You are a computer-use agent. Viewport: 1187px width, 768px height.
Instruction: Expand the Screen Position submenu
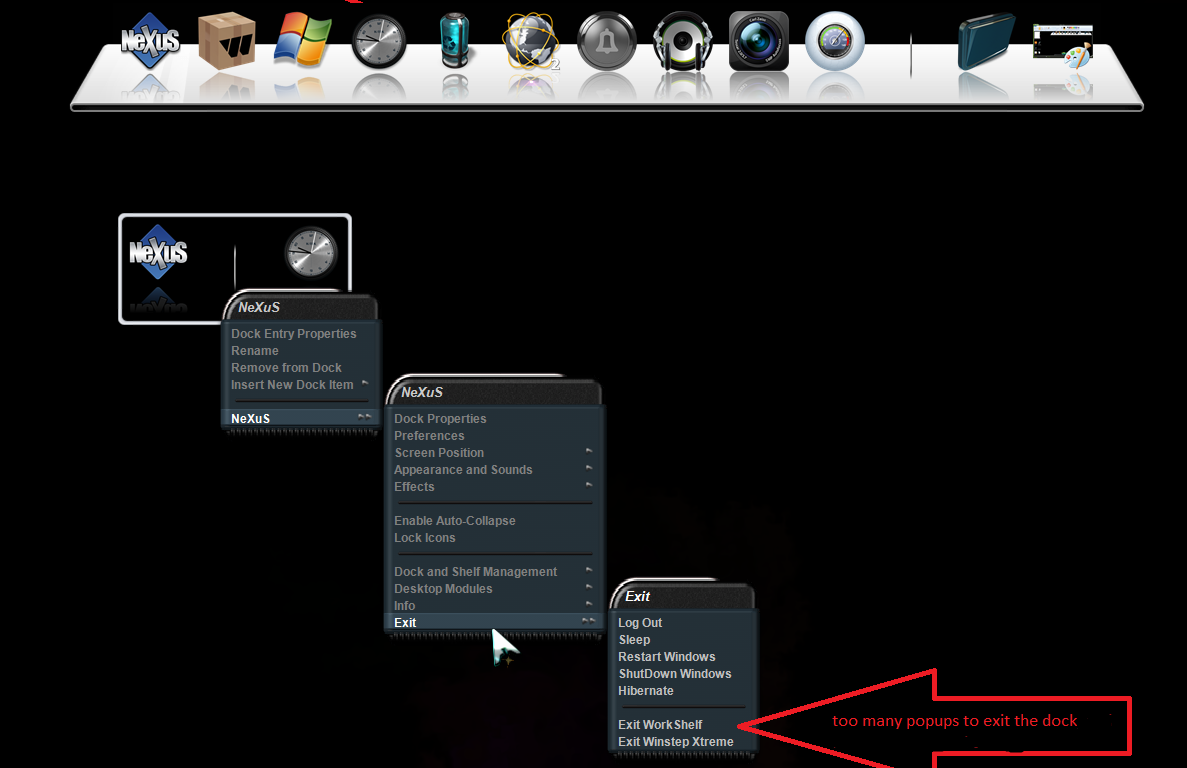439,453
